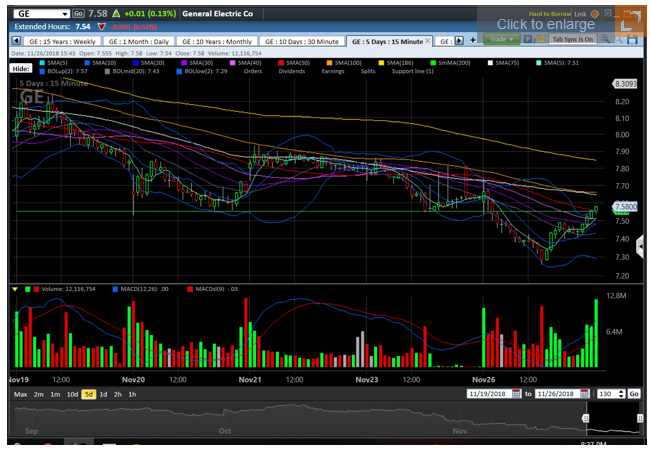Screen dimensions: 651x452
Task: Toggle the Splits overlay label
Action: click(x=368, y=71)
